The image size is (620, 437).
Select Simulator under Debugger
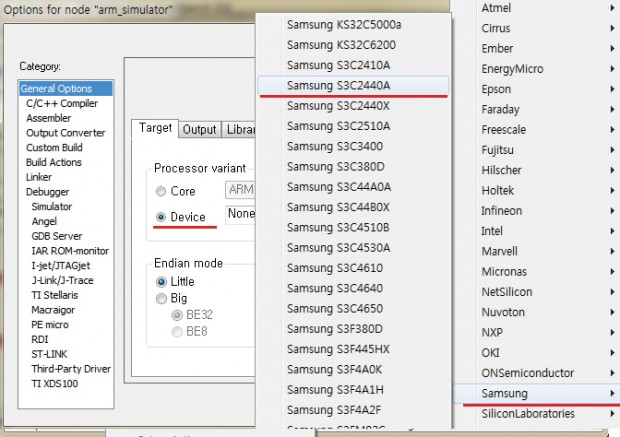tap(52, 206)
